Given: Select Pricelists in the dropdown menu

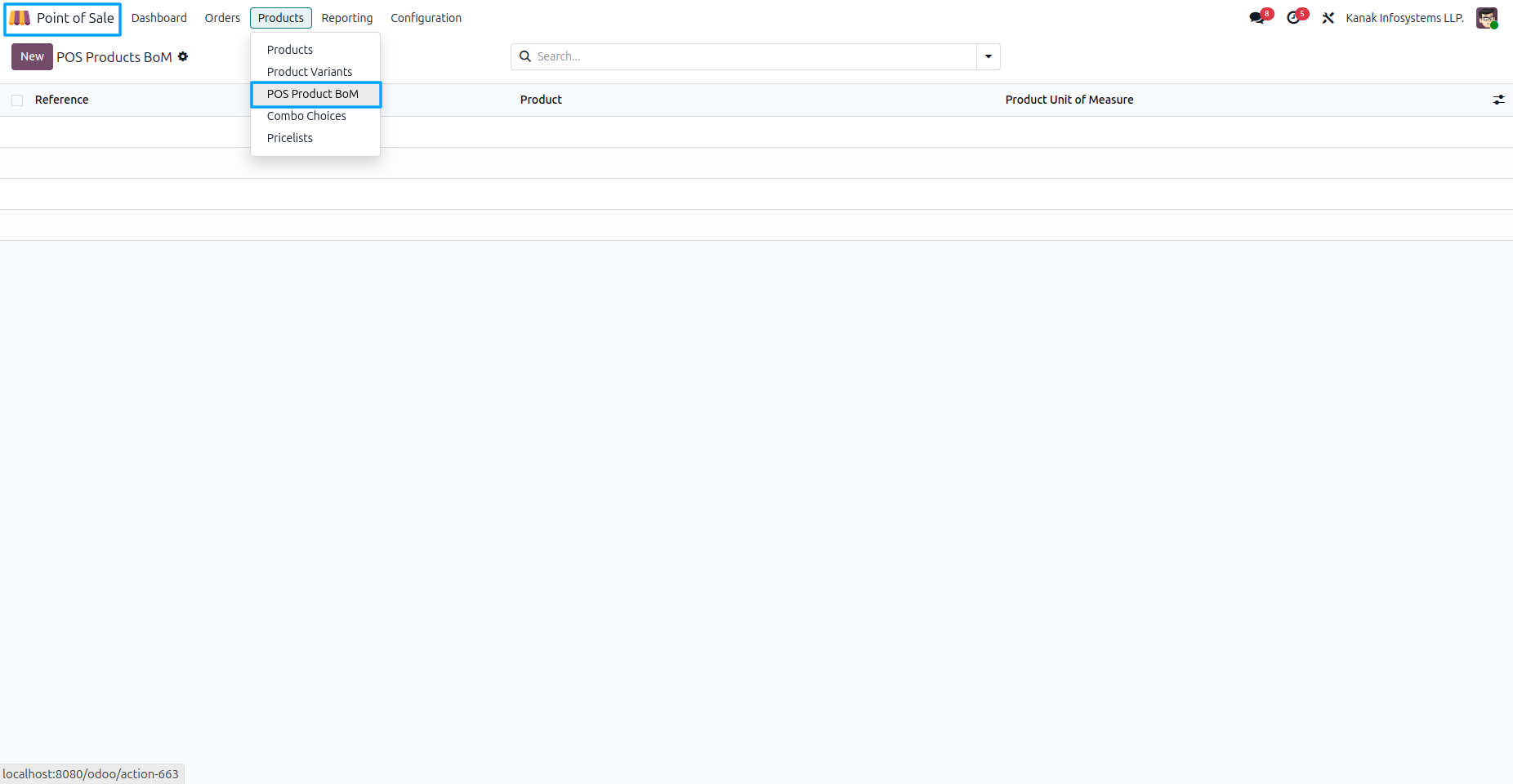Looking at the screenshot, I should [290, 138].
